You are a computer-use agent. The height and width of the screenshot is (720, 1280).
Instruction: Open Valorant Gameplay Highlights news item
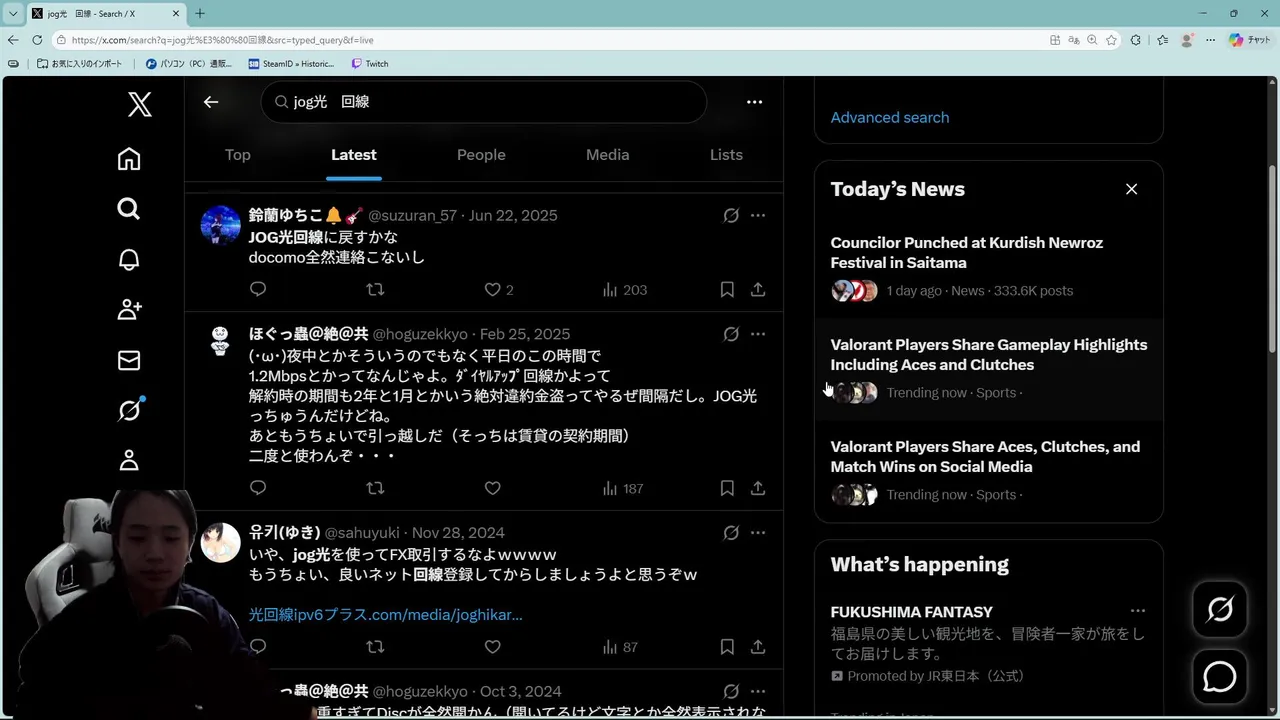[x=989, y=369]
